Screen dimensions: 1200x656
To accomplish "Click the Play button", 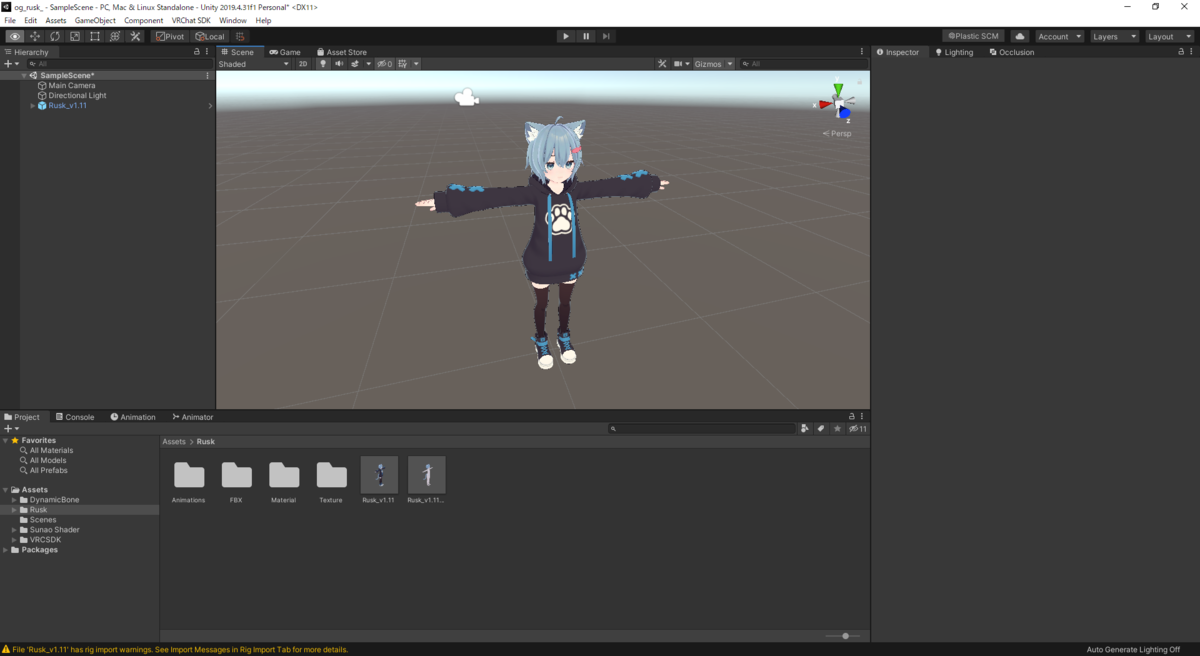I will [x=565, y=36].
